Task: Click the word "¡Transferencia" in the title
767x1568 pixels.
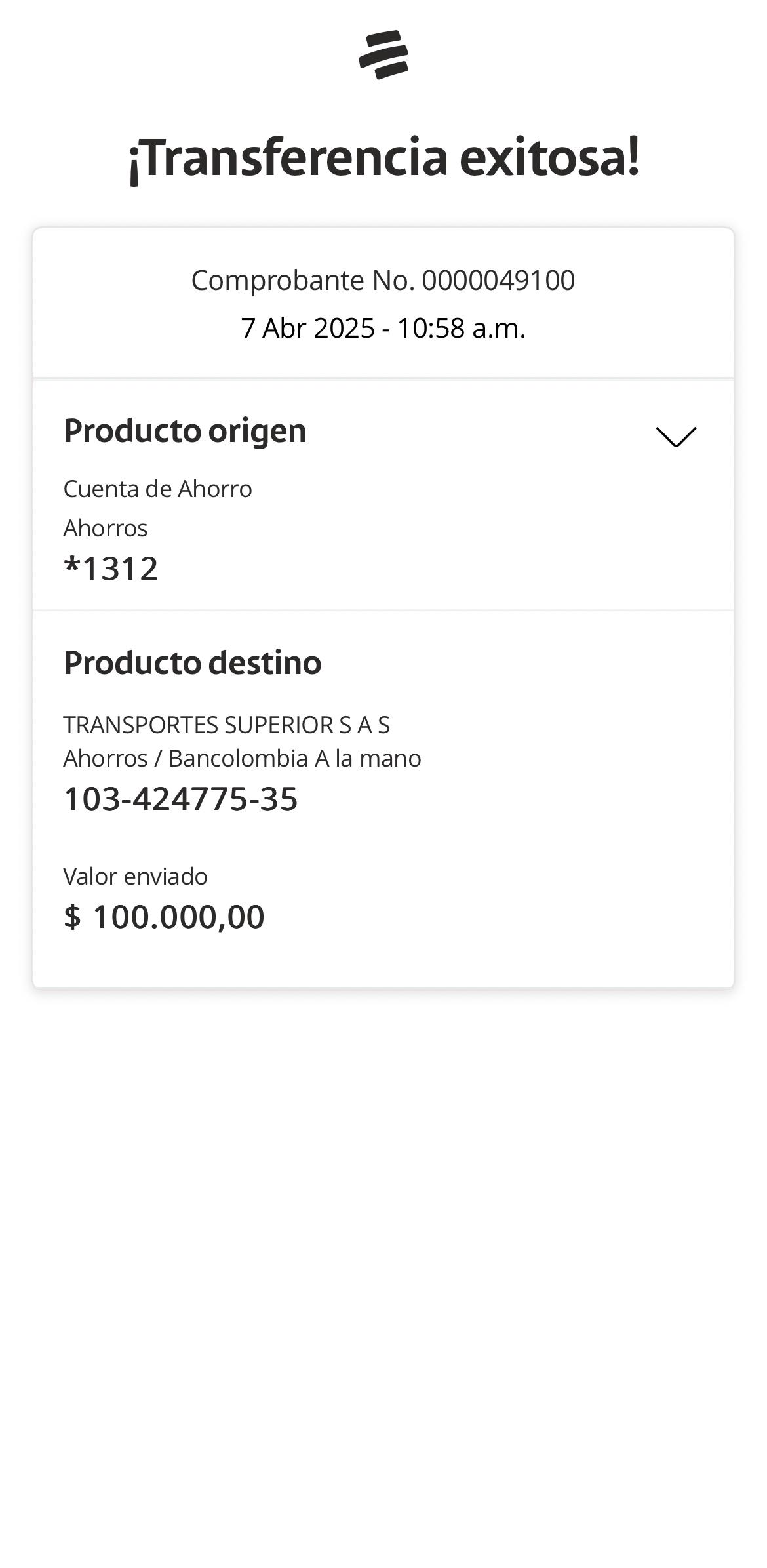Action: [x=288, y=158]
